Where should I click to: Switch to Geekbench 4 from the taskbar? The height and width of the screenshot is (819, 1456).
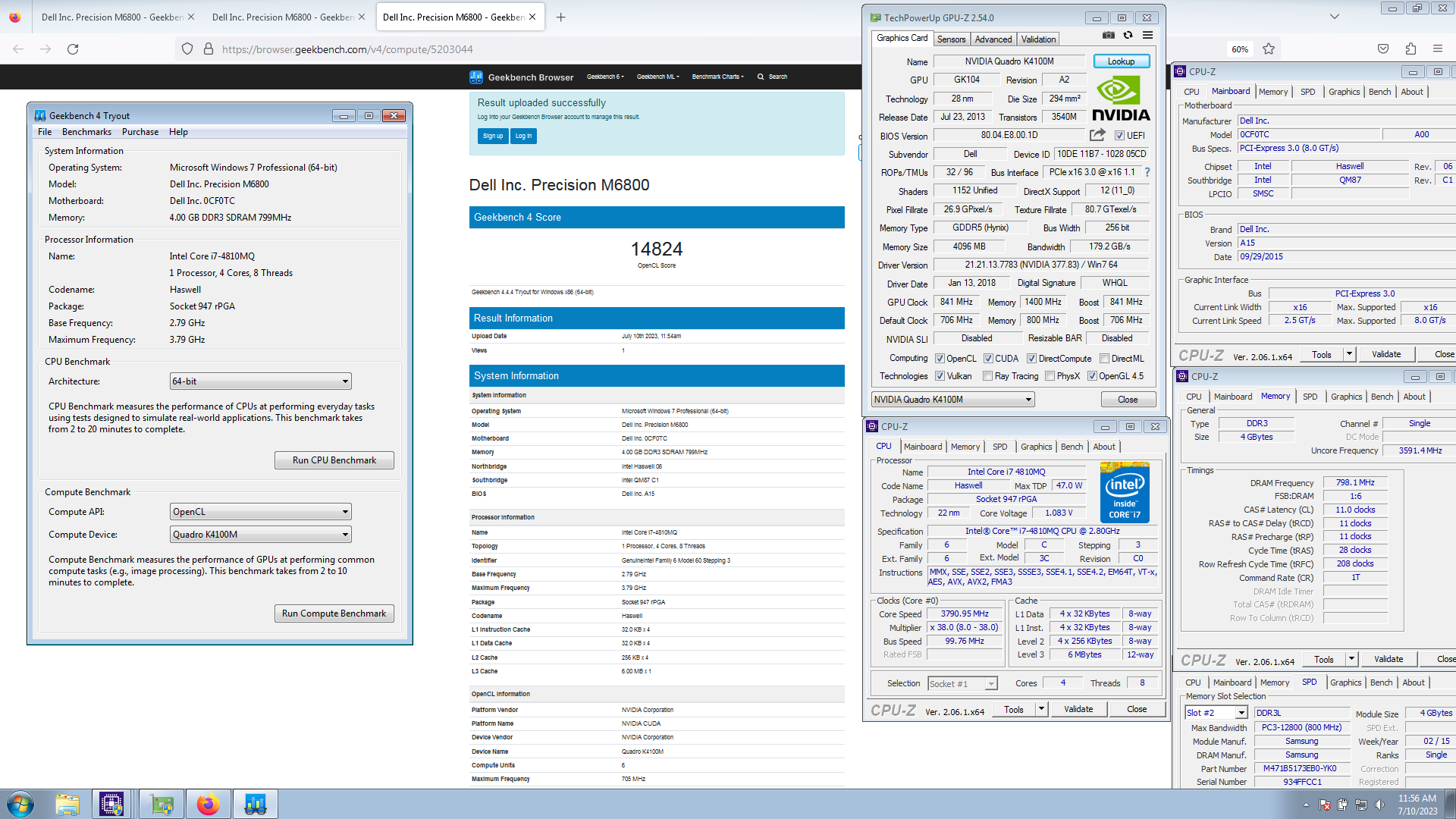coord(256,804)
